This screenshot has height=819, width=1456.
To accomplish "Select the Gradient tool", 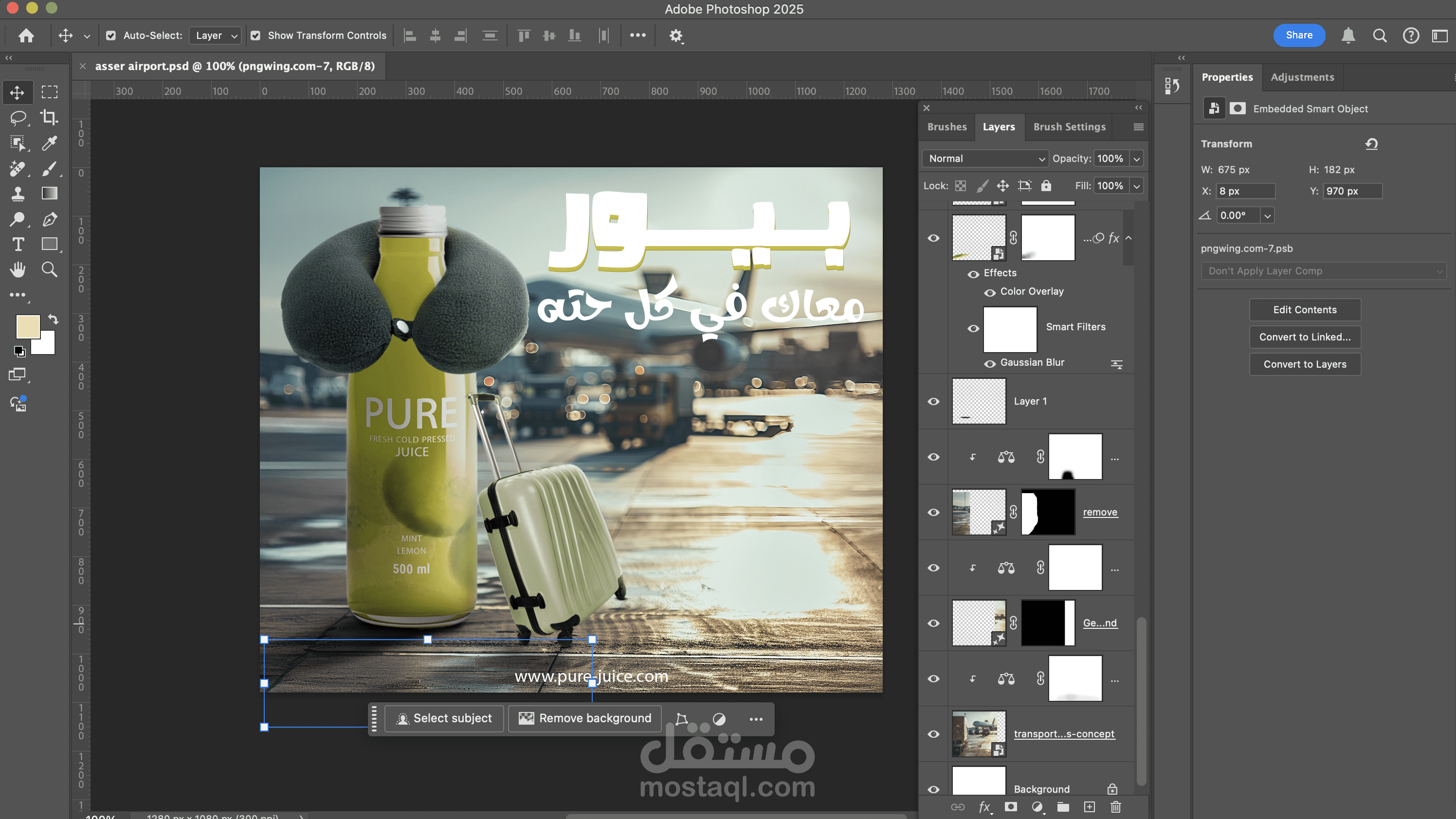I will pyautogui.click(x=49, y=194).
